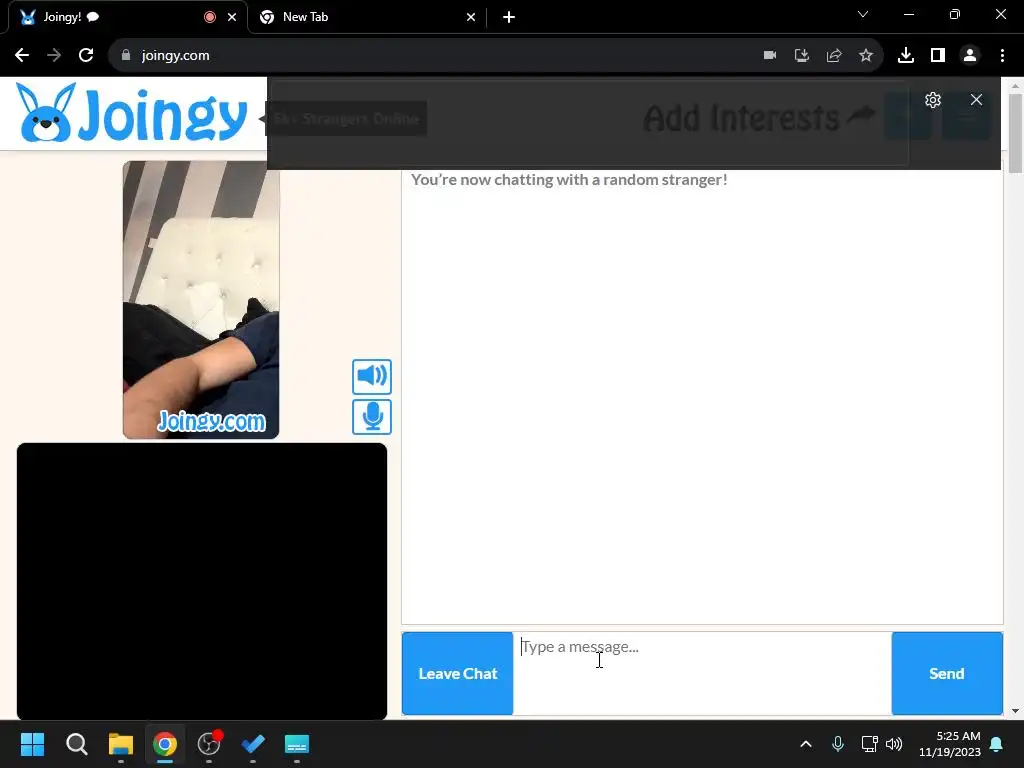Open the blue checkmark taskbar app
The width and height of the screenshot is (1024, 768).
click(x=253, y=744)
